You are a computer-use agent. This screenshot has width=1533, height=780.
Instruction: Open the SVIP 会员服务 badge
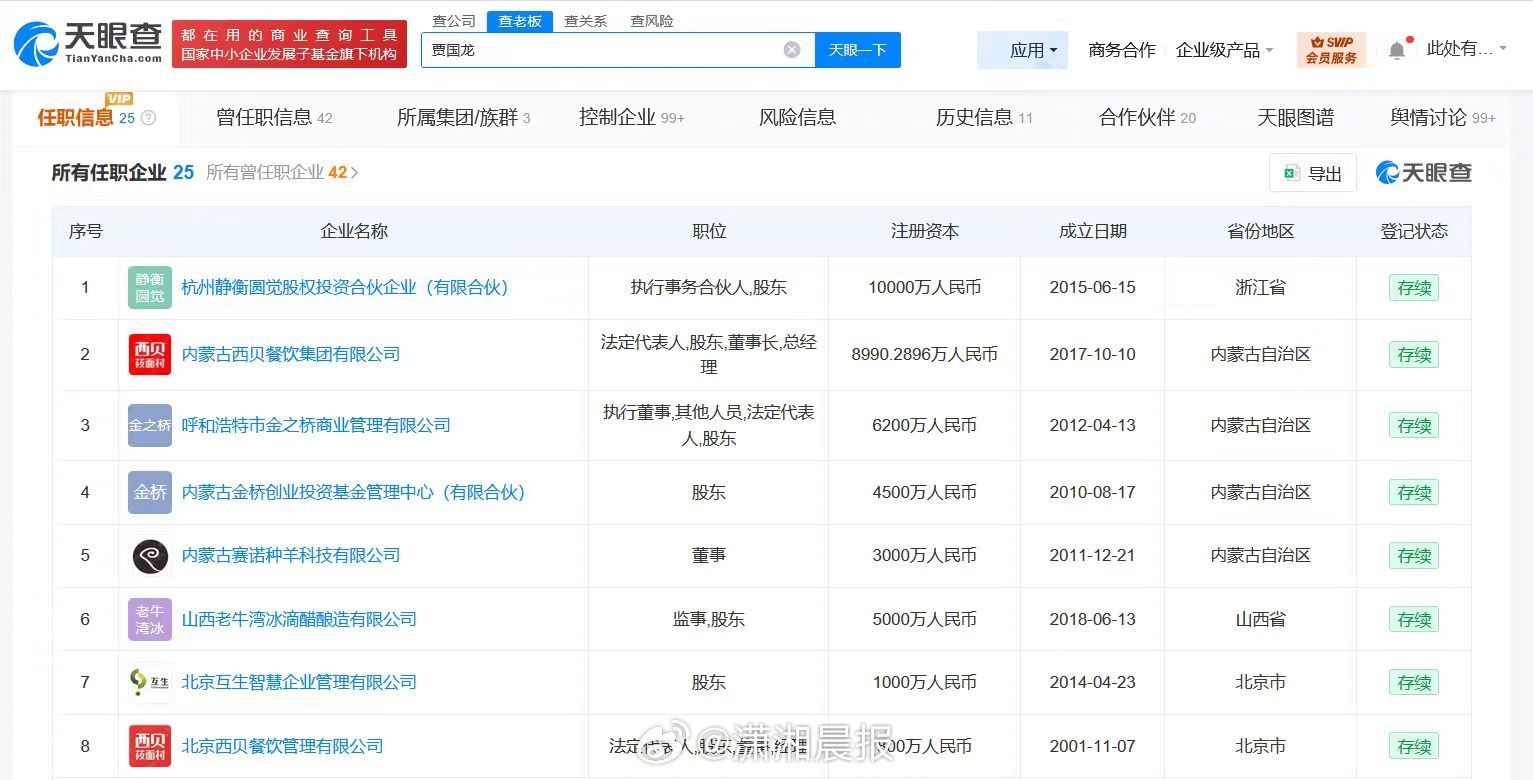(1331, 50)
